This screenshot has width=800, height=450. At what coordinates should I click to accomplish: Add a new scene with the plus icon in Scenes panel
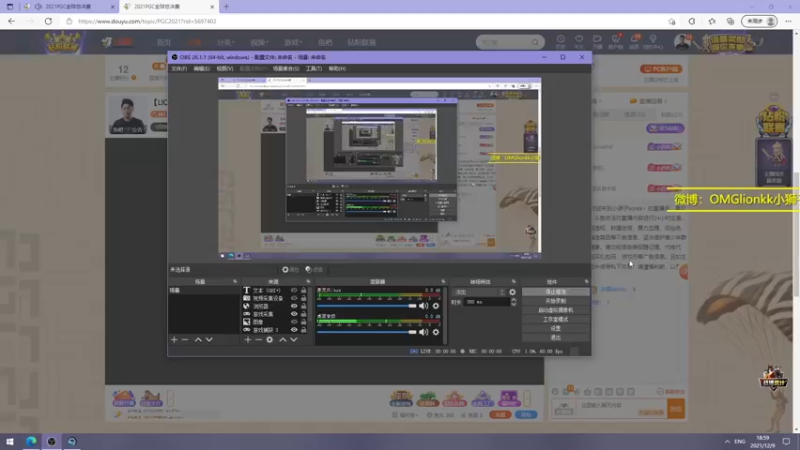[x=174, y=340]
